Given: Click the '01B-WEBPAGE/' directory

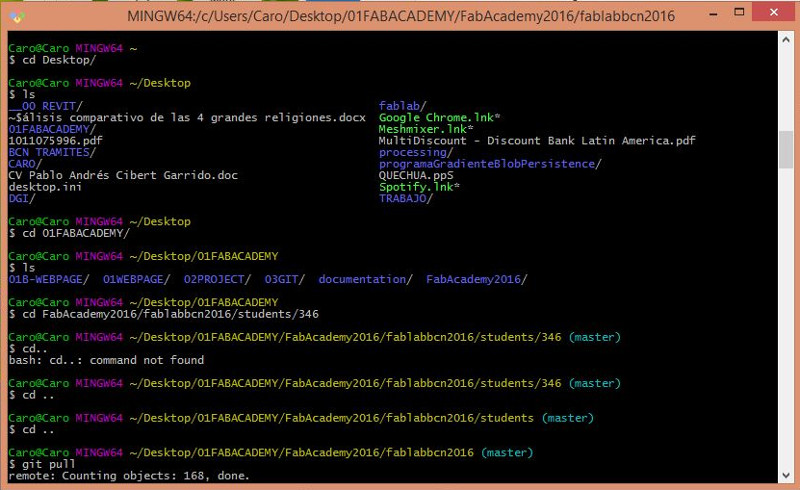Looking at the screenshot, I should pyautogui.click(x=49, y=279).
